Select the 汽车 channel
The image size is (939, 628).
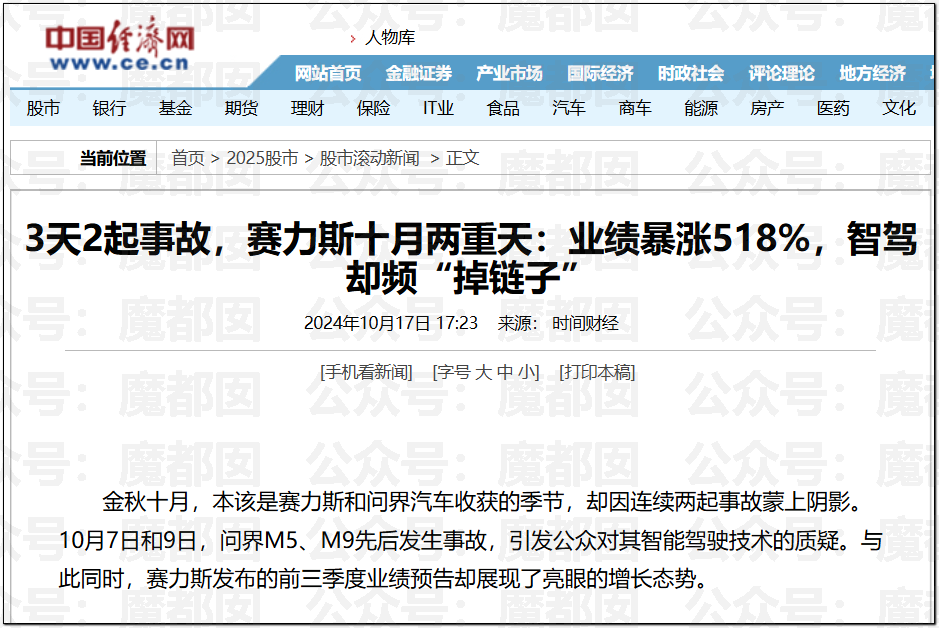[x=569, y=108]
